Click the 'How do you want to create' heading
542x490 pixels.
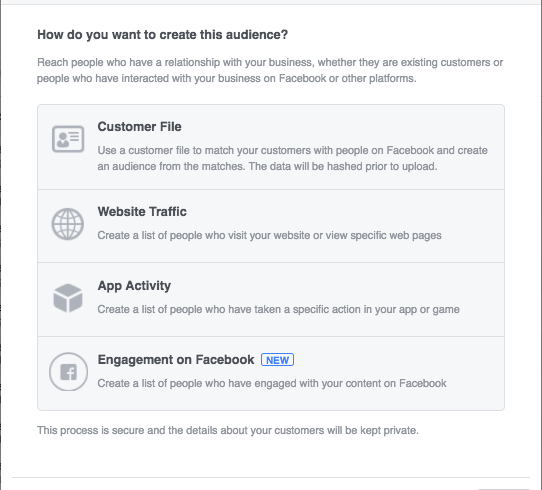(162, 35)
